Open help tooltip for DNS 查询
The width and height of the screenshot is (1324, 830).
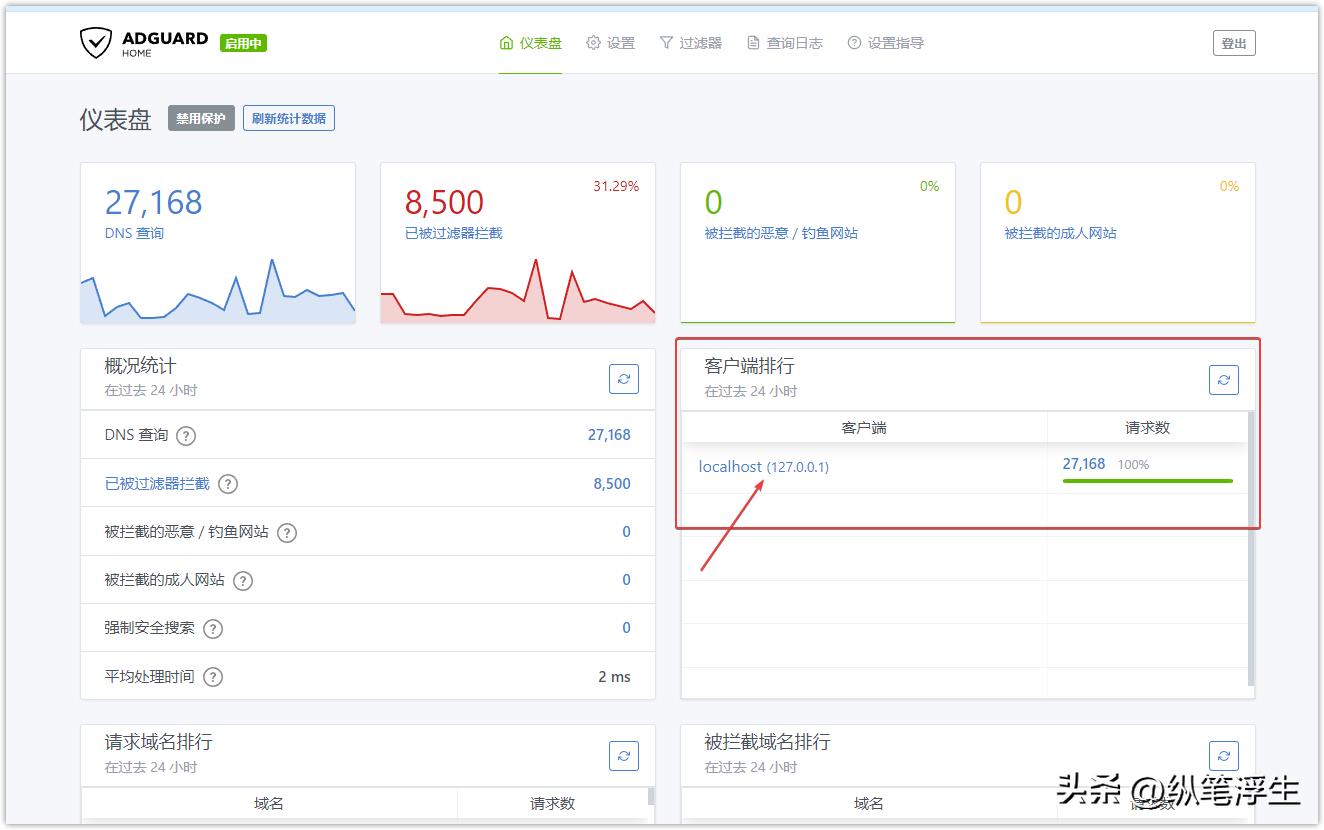pos(186,435)
